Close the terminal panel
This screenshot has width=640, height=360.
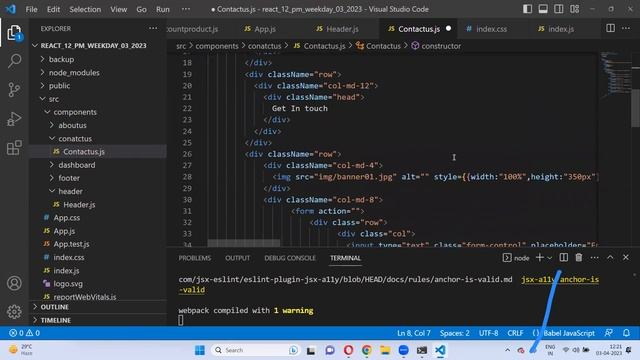626,258
